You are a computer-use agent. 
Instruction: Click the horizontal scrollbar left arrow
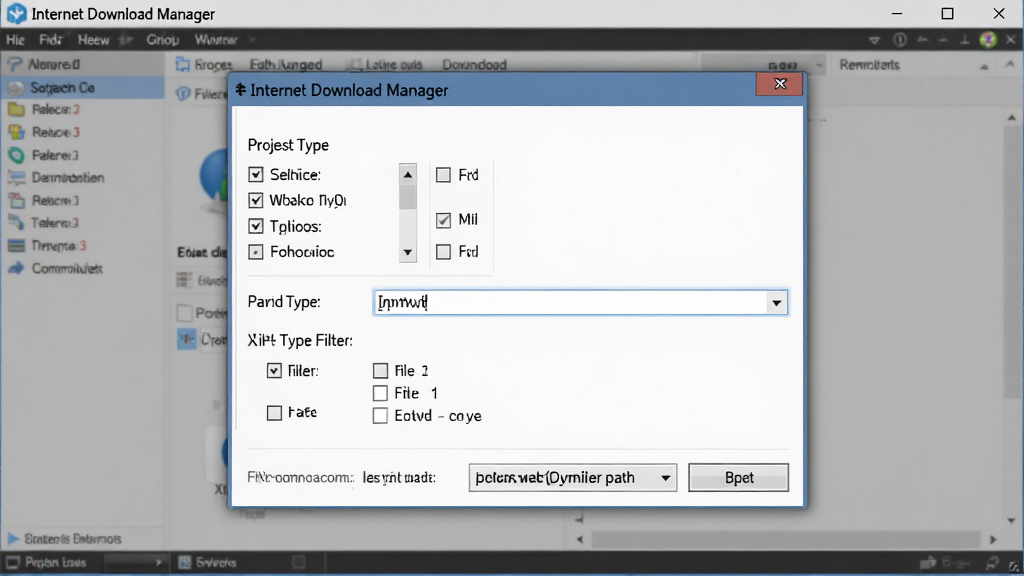tap(580, 539)
